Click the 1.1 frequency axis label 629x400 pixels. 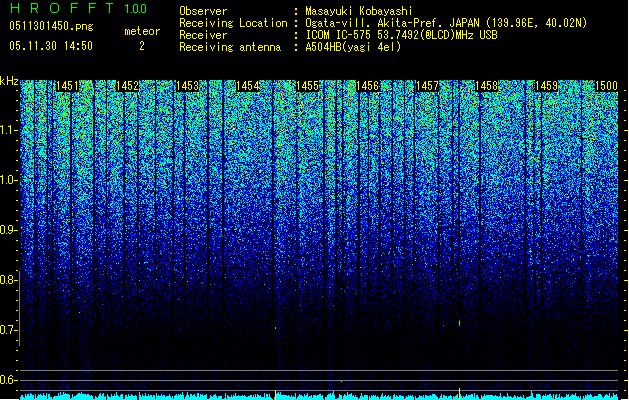(8, 130)
